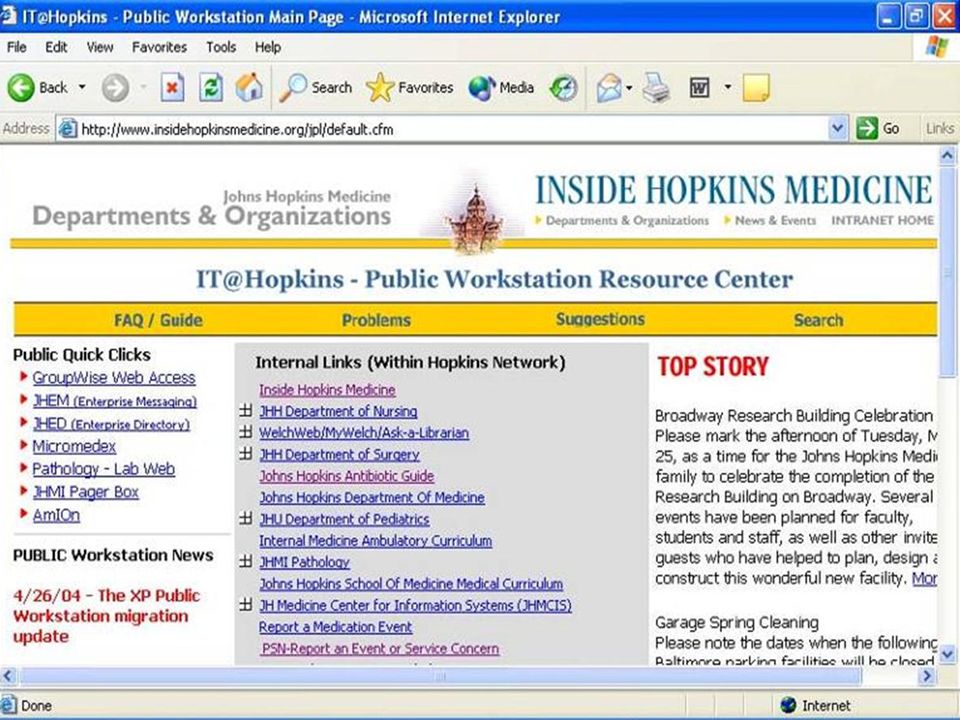Click the Forward arrow toolbar icon

[115, 88]
